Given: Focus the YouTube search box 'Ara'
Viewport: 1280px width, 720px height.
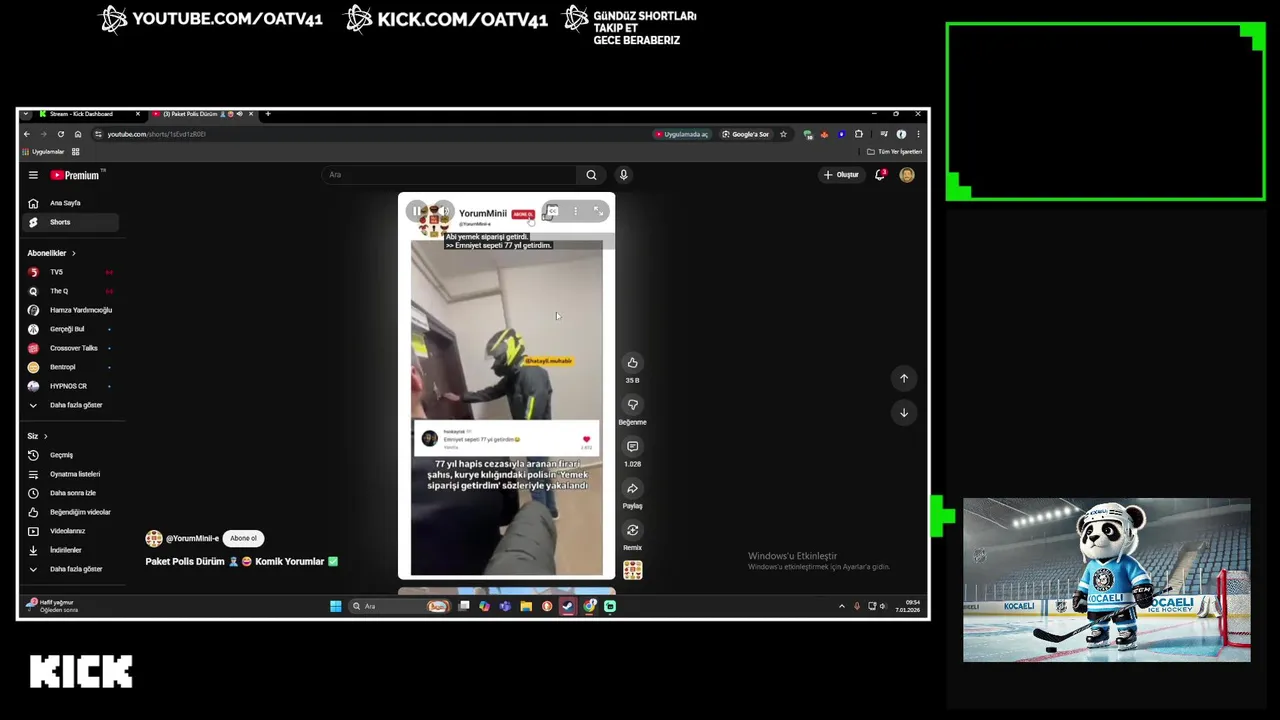Looking at the screenshot, I should [x=450, y=175].
